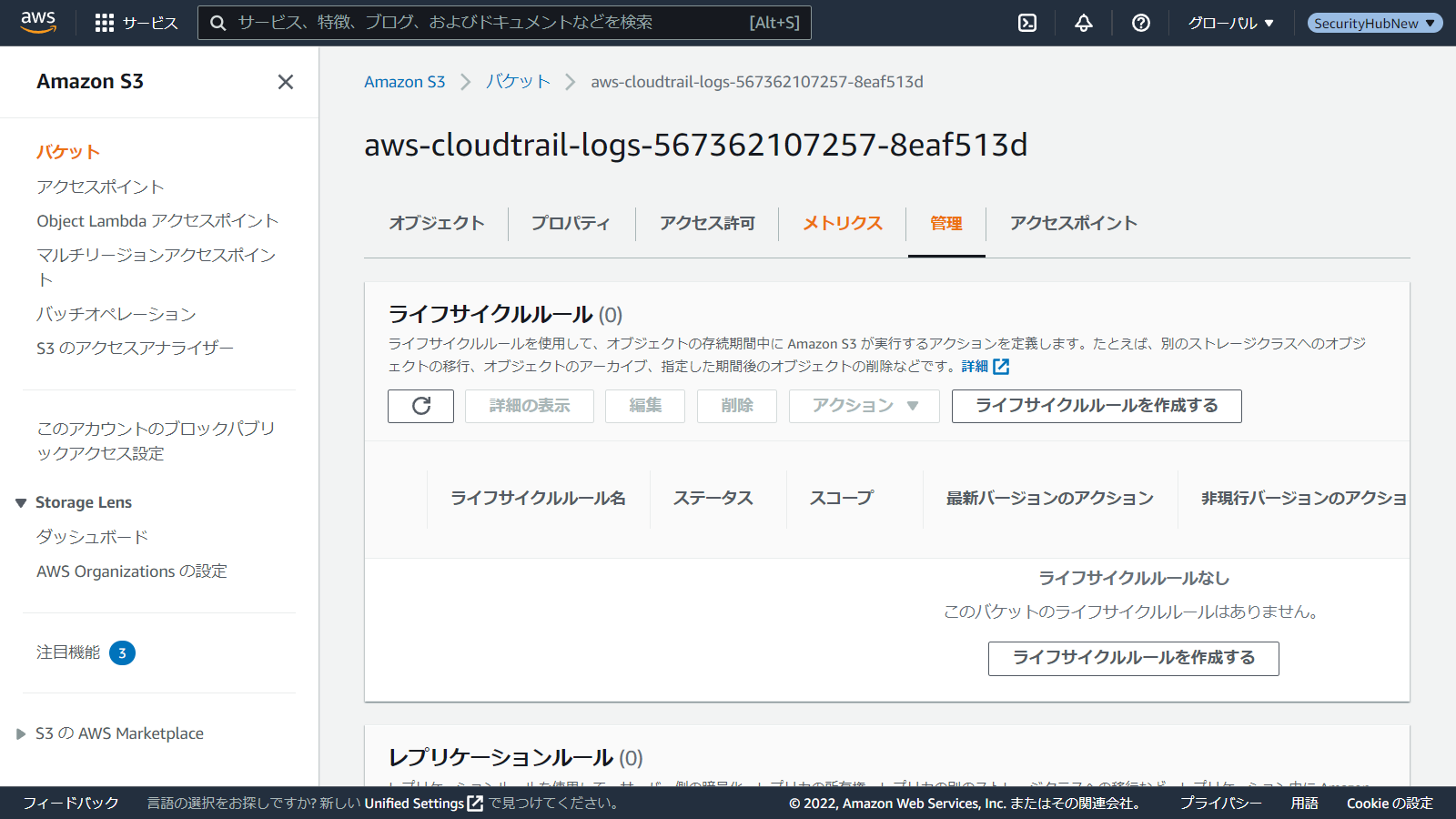Open the メトリクス tab

point(842,223)
